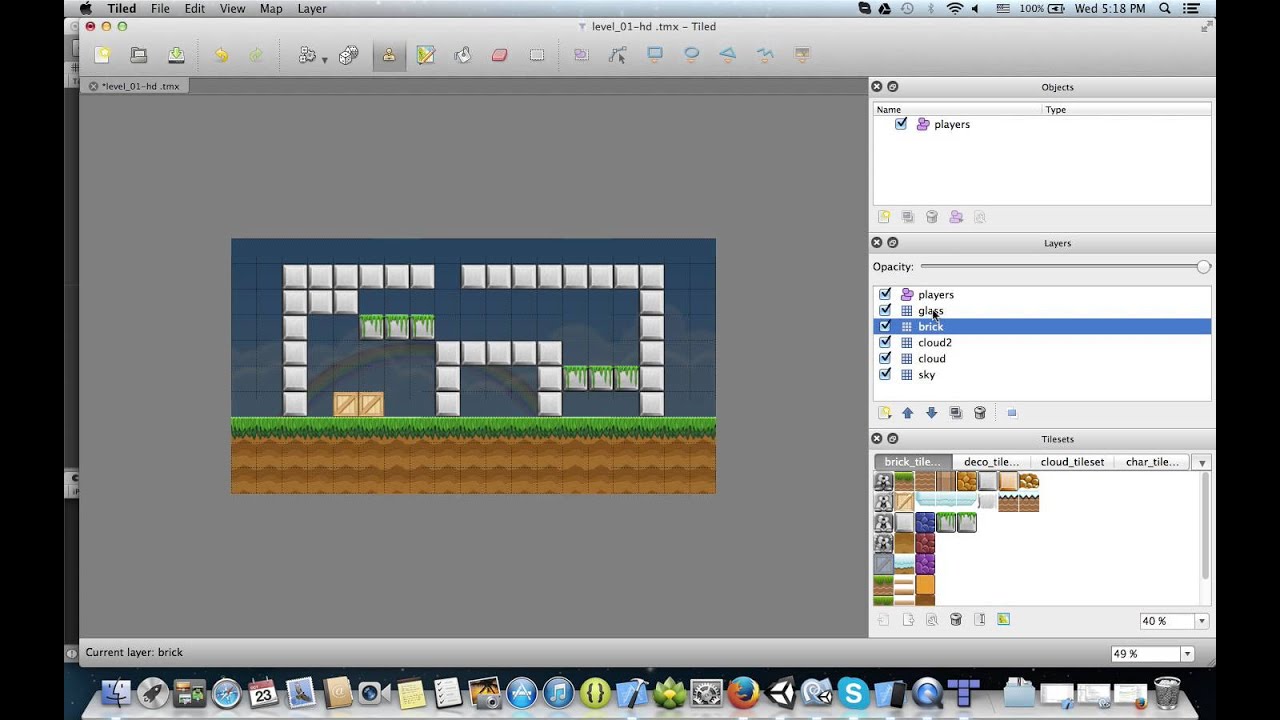
Task: Click the Open file toolbar icon
Action: coord(139,55)
